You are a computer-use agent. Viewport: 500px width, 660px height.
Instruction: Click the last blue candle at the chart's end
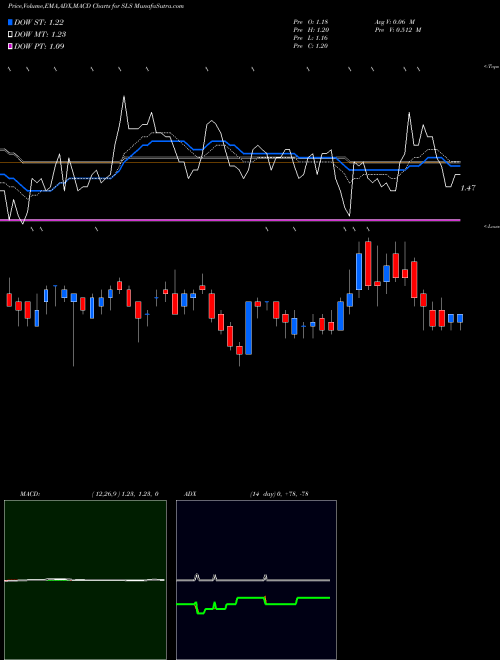460,318
